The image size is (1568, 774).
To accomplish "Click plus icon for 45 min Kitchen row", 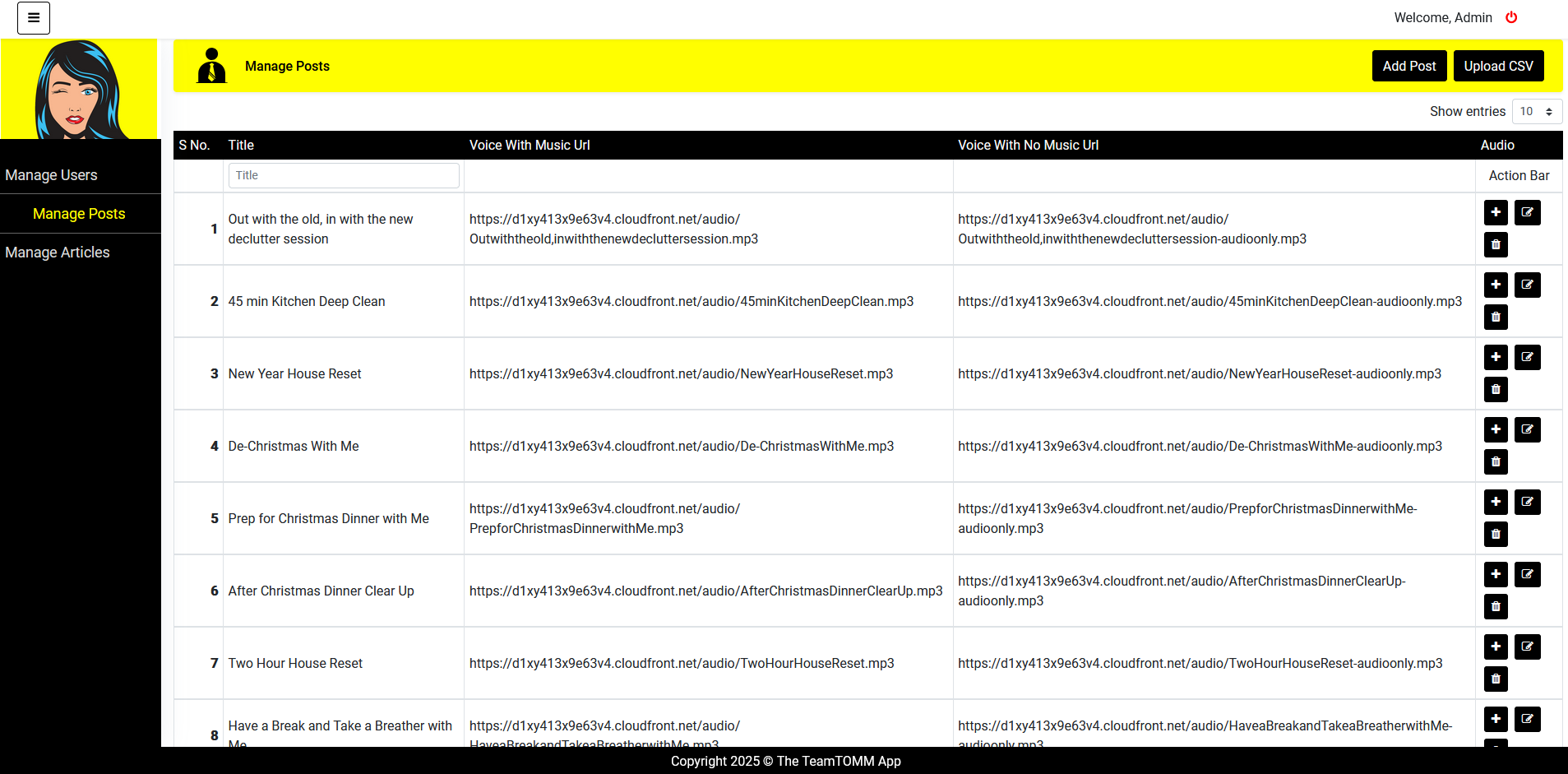I will pos(1496,285).
